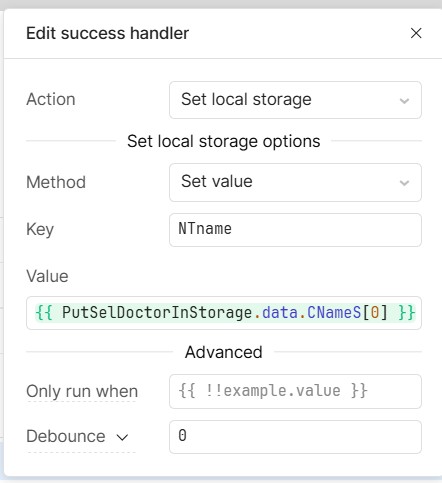
Task: Click the Edit success handler title
Action: 108,33
